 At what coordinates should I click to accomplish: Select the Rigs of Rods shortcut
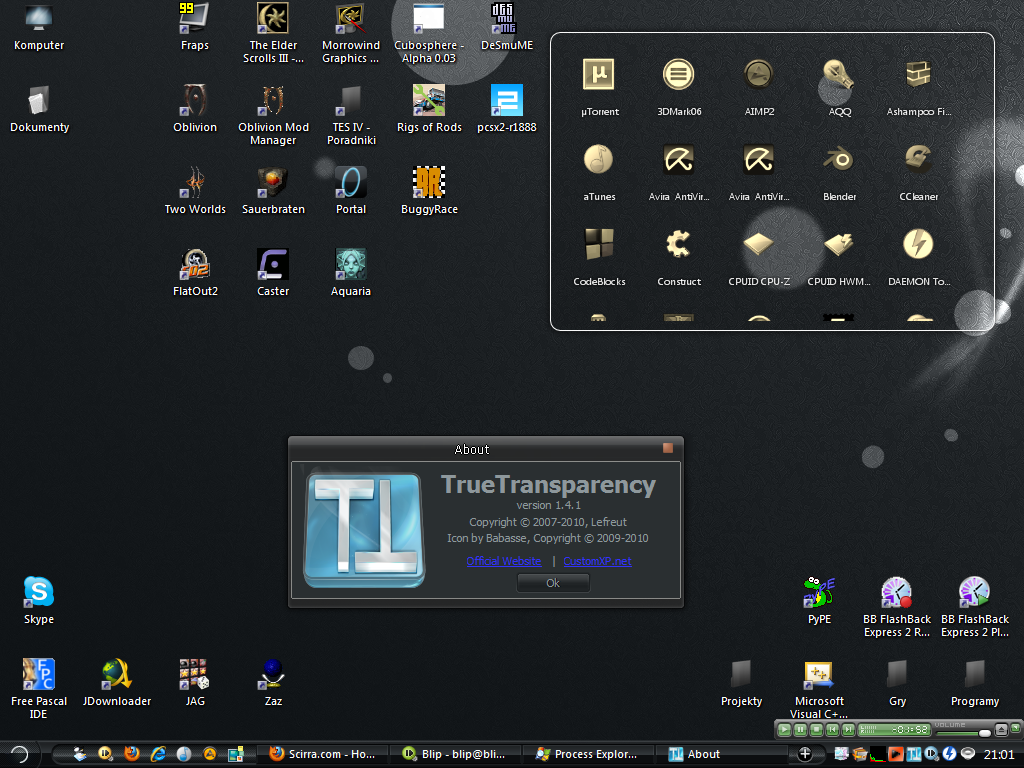click(x=429, y=109)
